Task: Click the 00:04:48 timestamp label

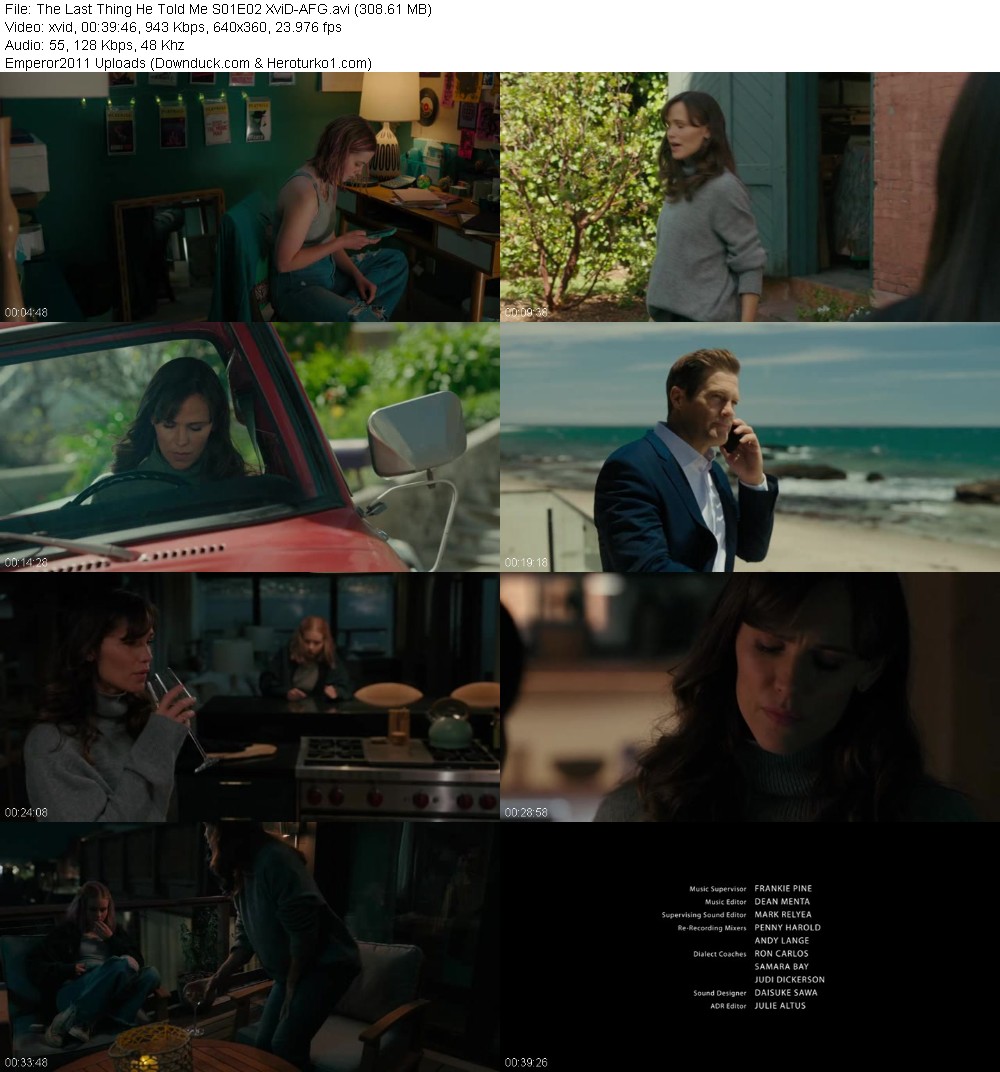Action: (x=26, y=312)
